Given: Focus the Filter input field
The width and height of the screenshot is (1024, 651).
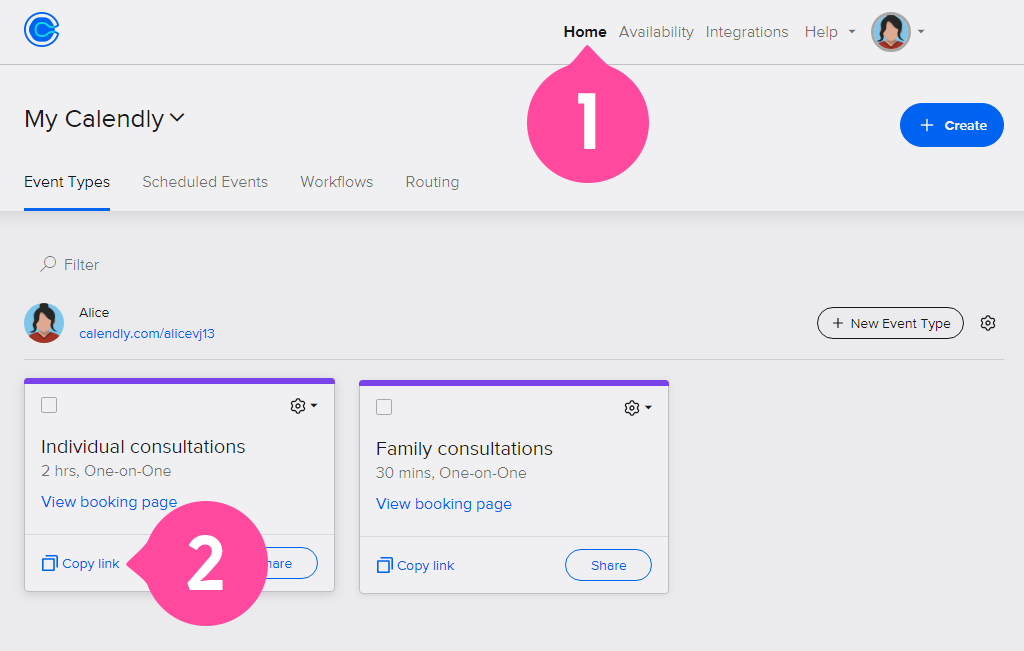Looking at the screenshot, I should tap(82, 264).
